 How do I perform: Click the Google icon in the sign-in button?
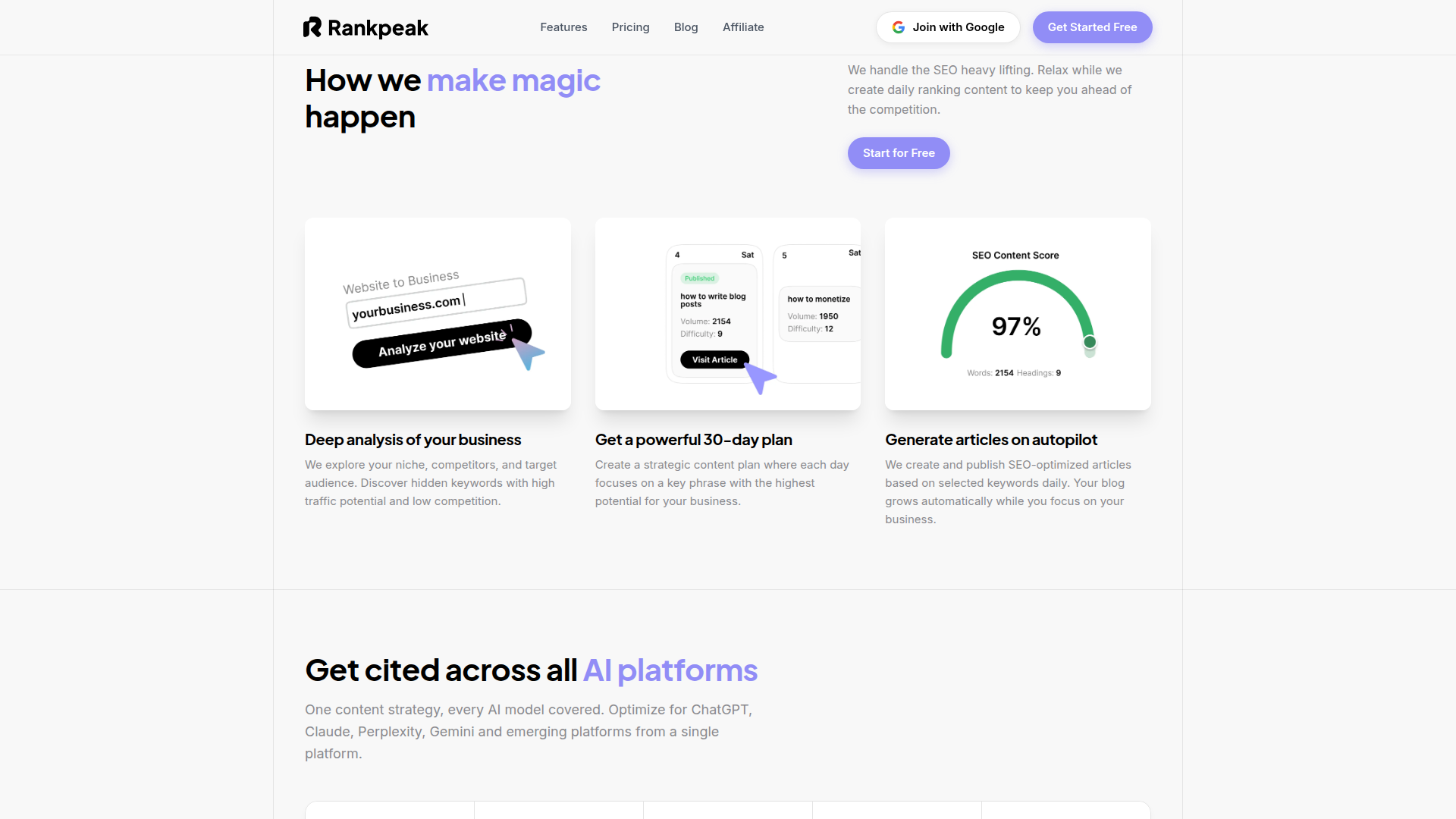coord(898,27)
